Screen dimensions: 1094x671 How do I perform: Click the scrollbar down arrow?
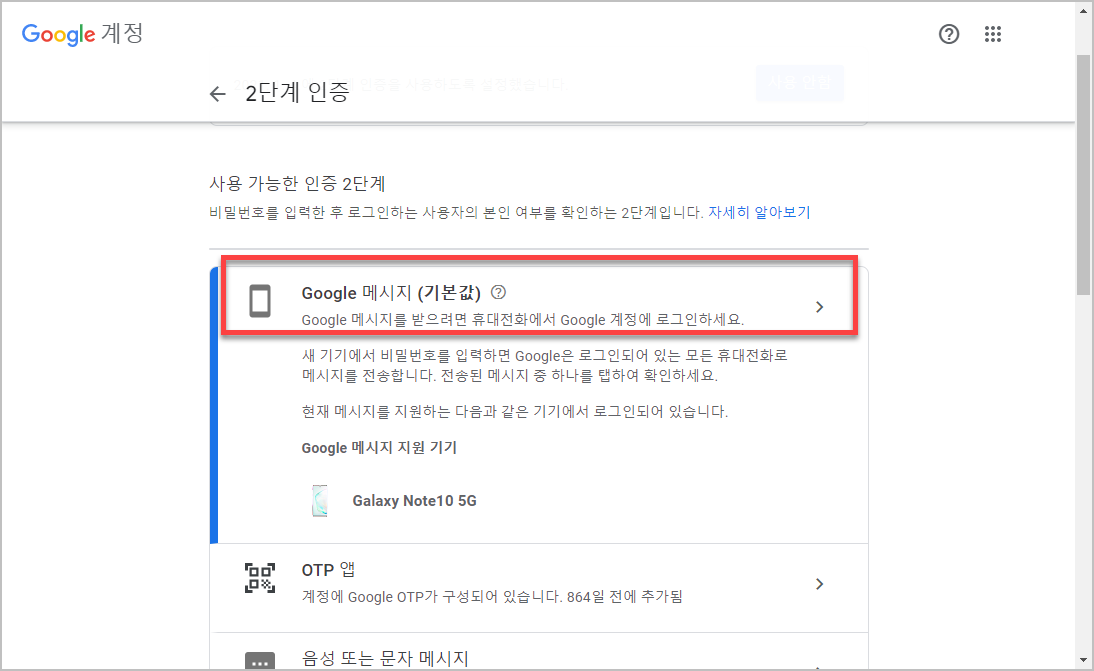click(1083, 660)
